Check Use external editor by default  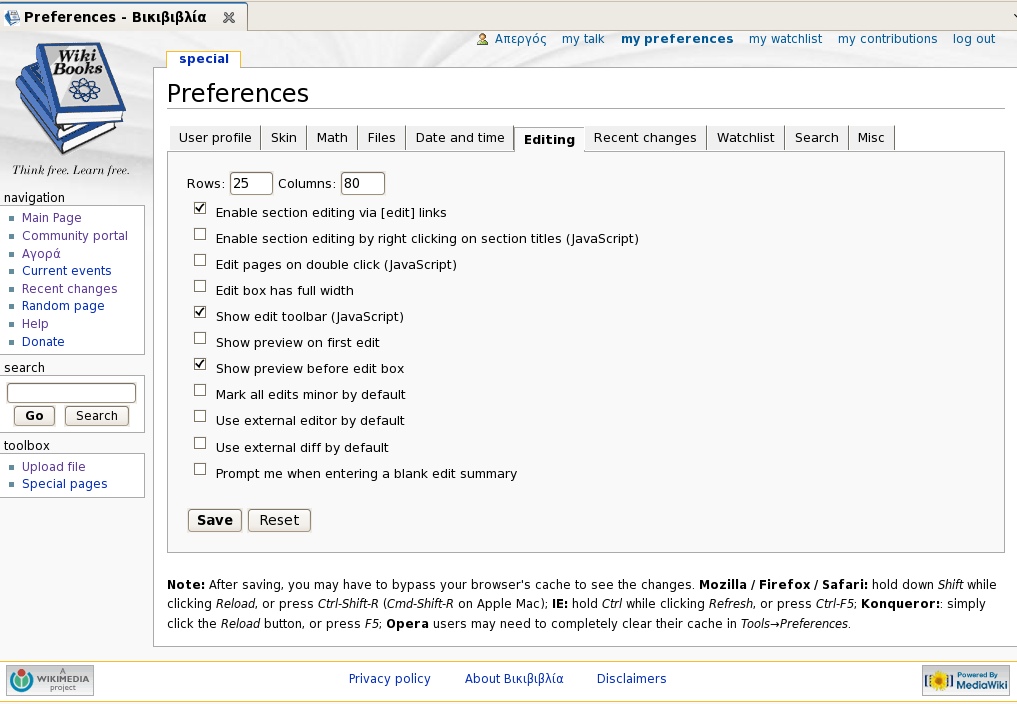200,416
